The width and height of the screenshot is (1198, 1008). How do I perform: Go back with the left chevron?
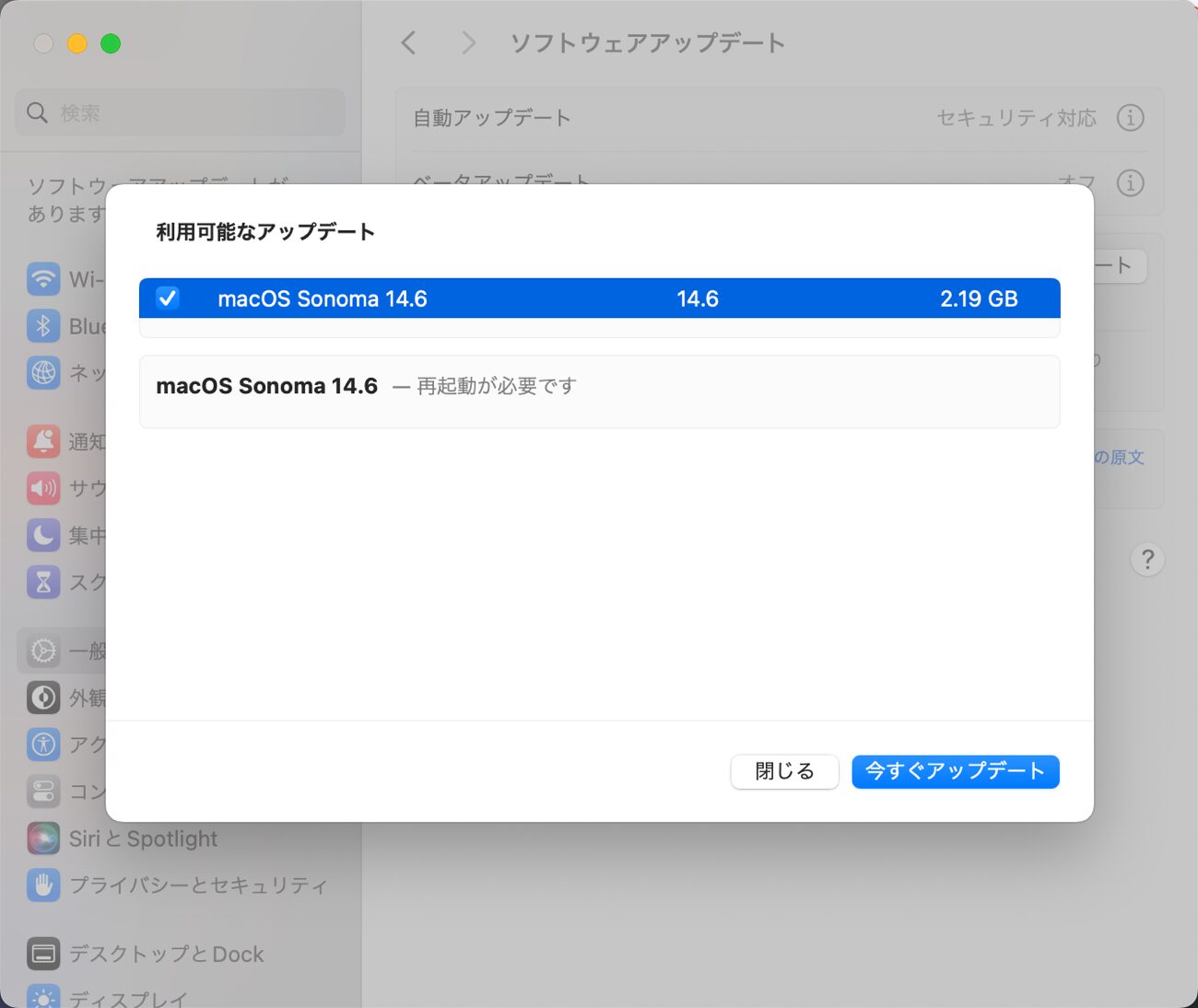(x=409, y=42)
